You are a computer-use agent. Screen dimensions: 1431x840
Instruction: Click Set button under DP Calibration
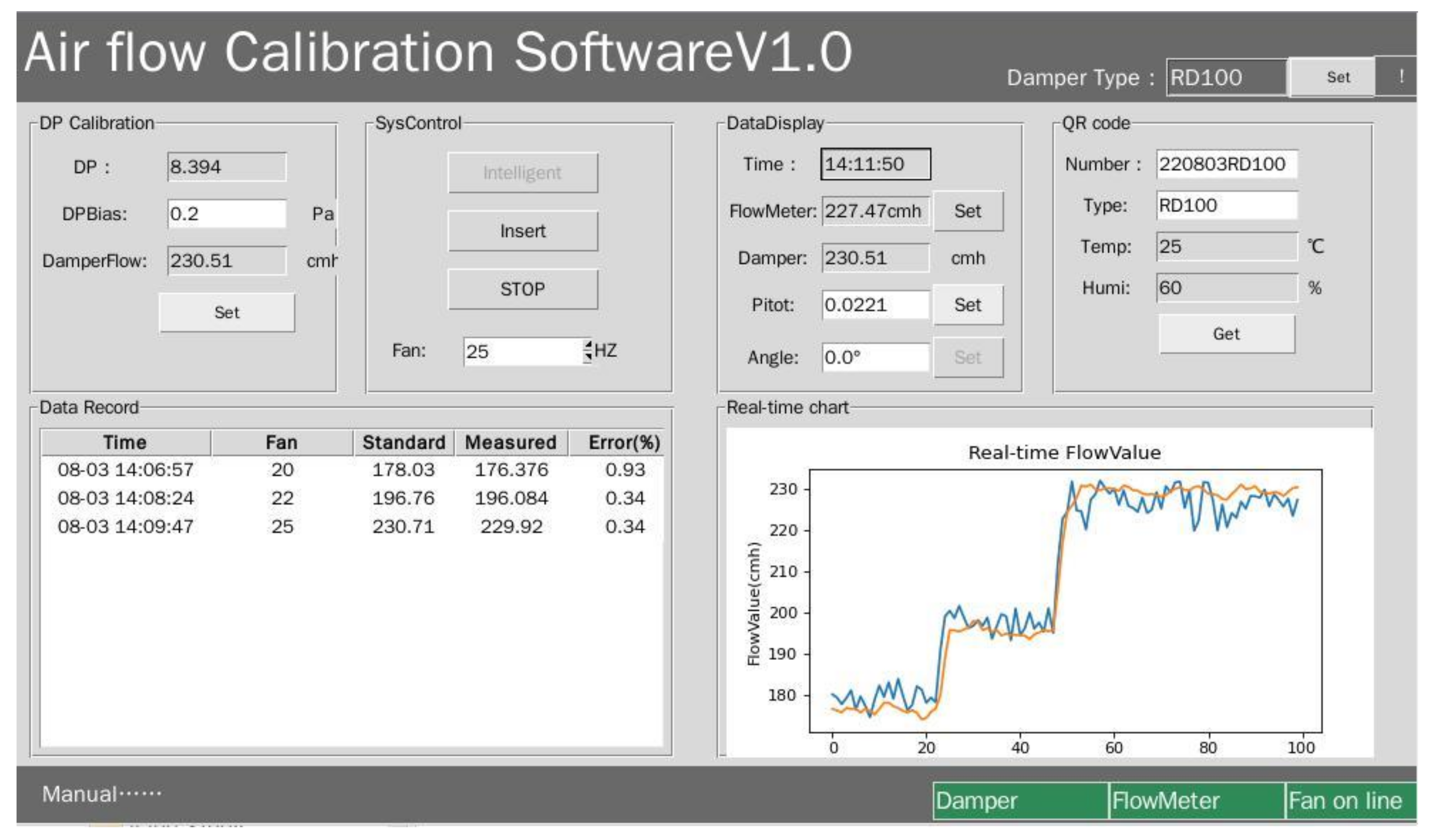click(x=226, y=313)
